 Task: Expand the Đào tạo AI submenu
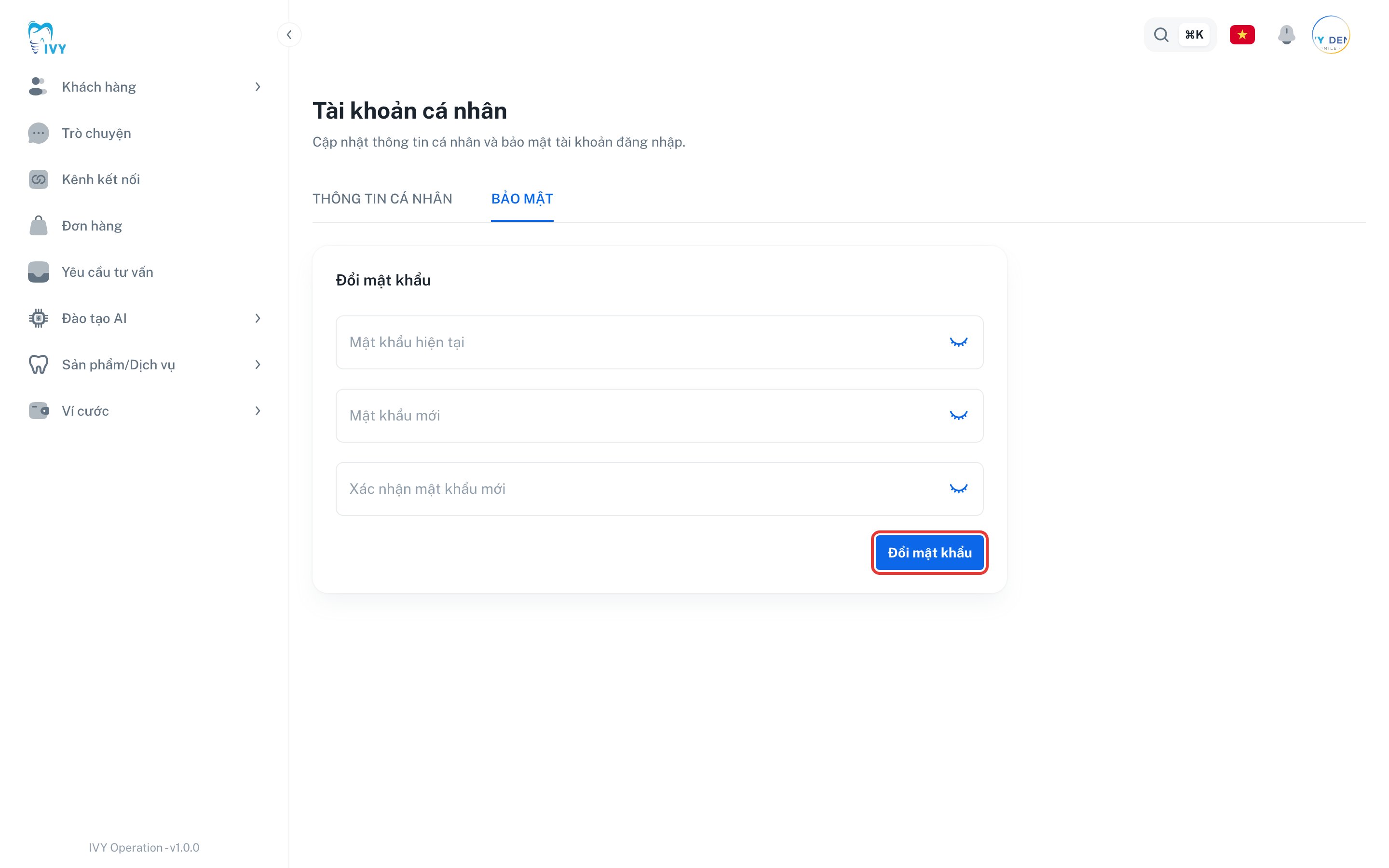coord(258,319)
